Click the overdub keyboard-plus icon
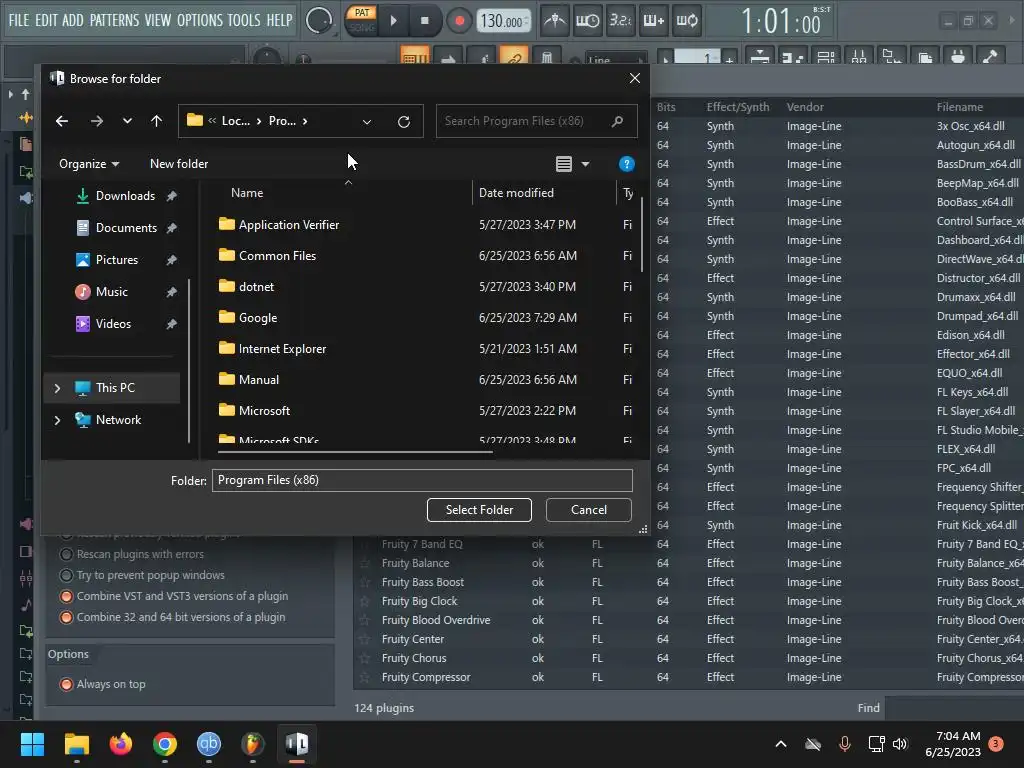 tap(654, 21)
